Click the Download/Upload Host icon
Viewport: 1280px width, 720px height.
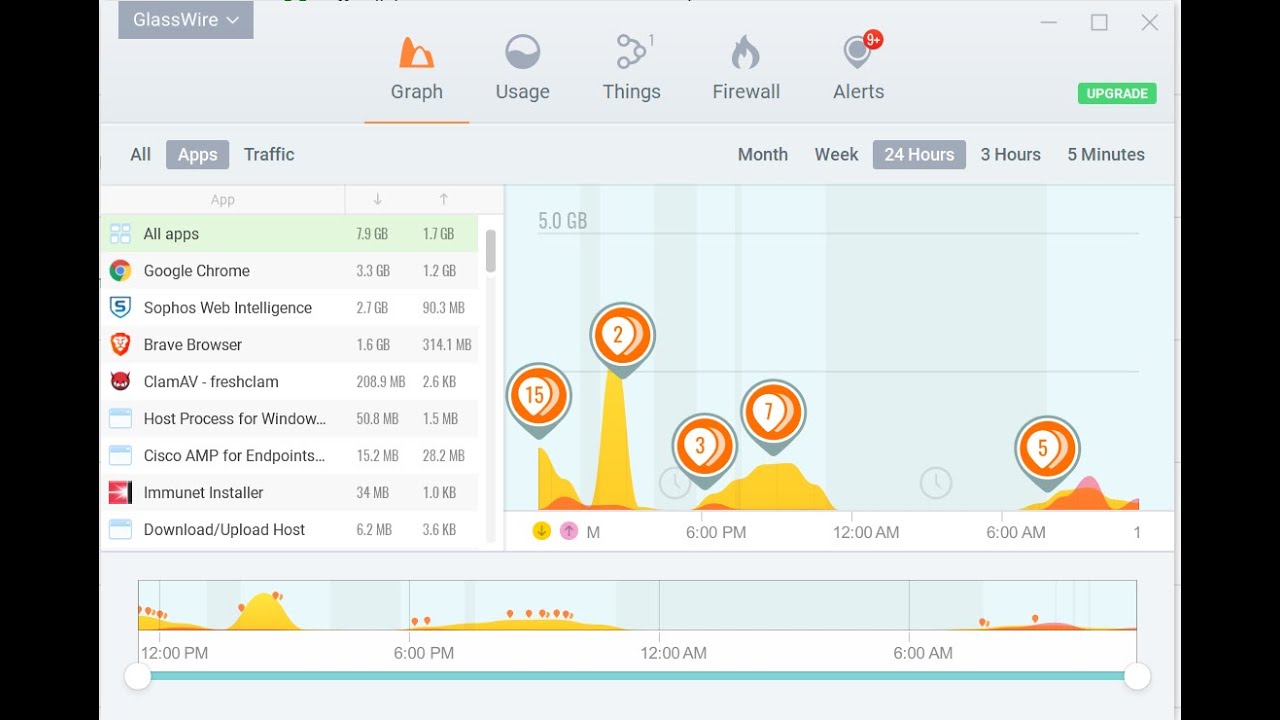120,530
